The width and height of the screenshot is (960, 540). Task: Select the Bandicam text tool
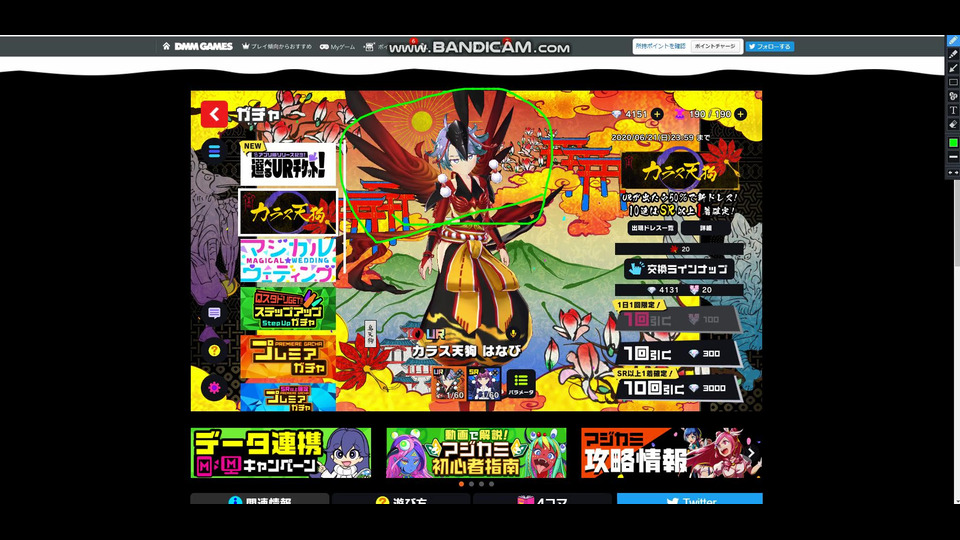(953, 111)
